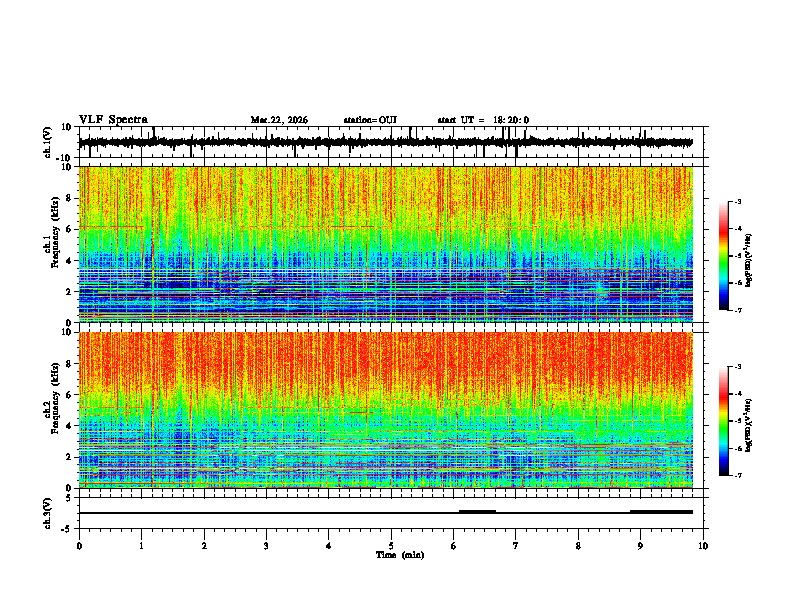This screenshot has width=792, height=612.
Task: Click the time axis tick label '2'
Action: [204, 546]
